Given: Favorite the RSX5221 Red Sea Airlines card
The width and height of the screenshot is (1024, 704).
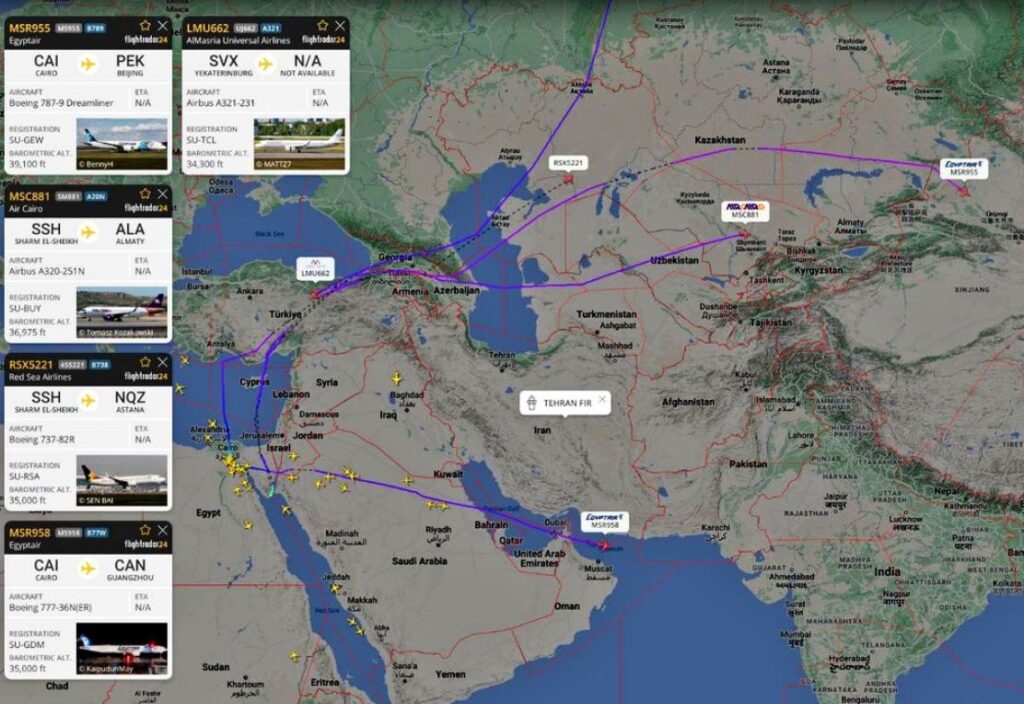Looking at the screenshot, I should pos(145,362).
